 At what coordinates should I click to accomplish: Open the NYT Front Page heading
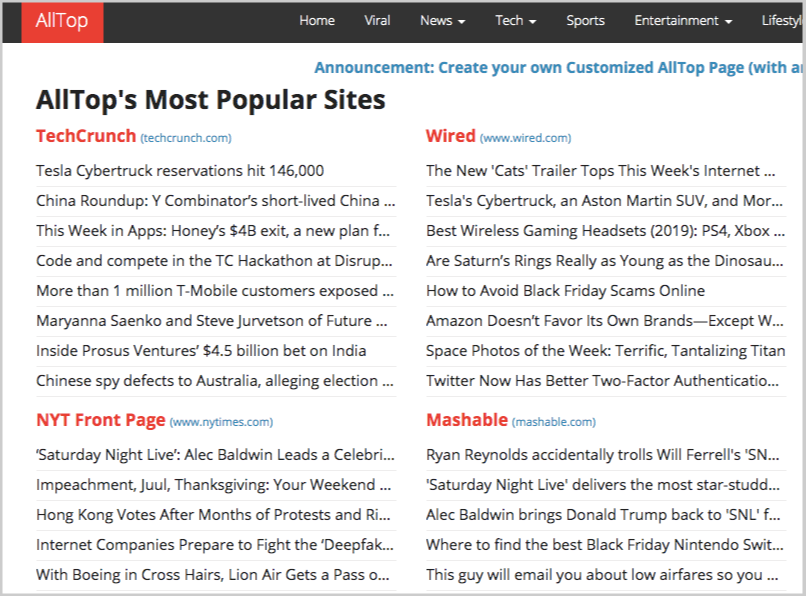pos(101,420)
